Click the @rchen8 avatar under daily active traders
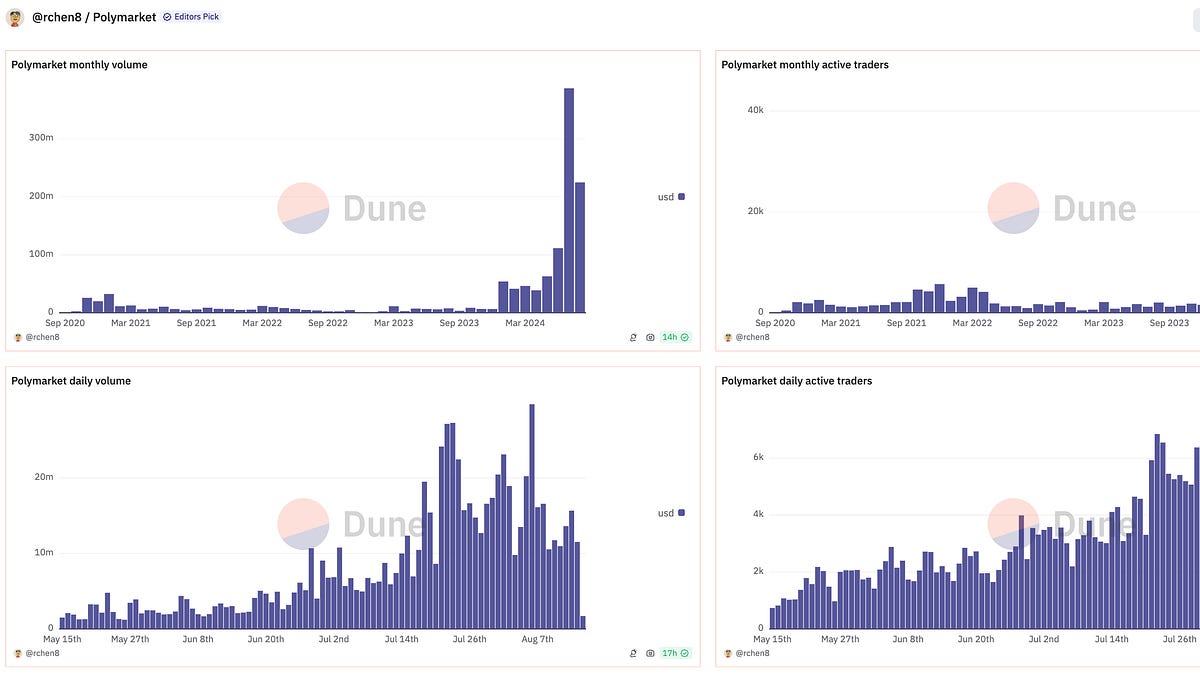Image resolution: width=1200 pixels, height=675 pixels. (x=726, y=653)
